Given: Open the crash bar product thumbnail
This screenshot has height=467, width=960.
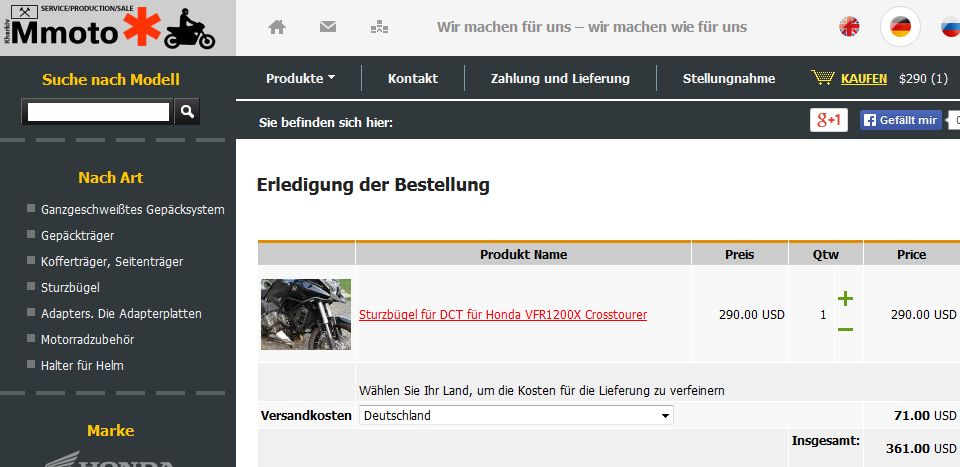Looking at the screenshot, I should point(306,315).
